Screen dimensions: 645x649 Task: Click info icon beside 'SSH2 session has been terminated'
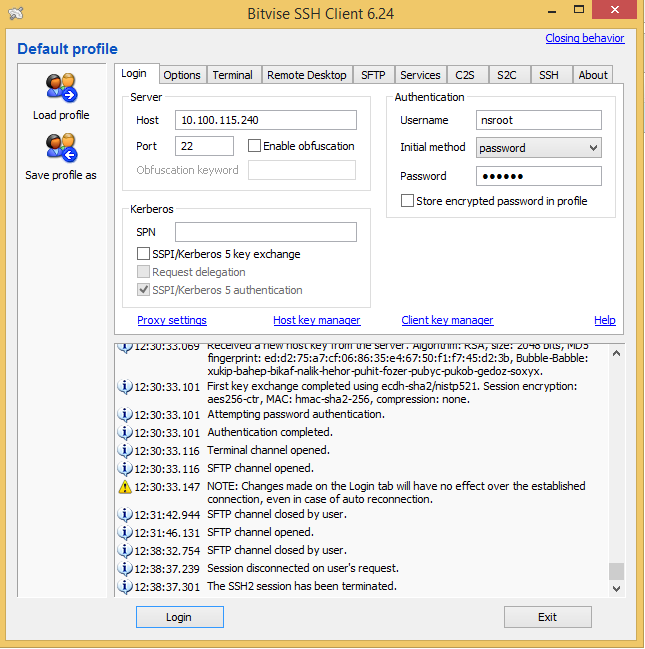125,587
